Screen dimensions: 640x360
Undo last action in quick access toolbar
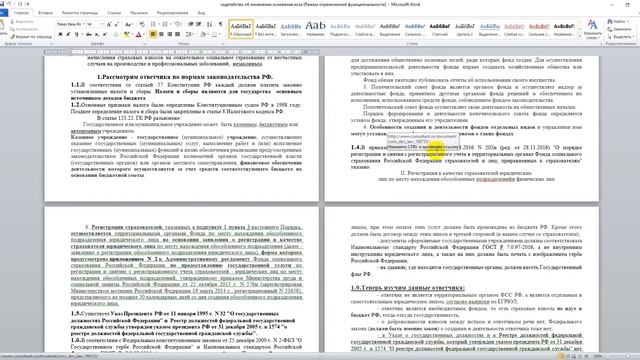click(10, 4)
